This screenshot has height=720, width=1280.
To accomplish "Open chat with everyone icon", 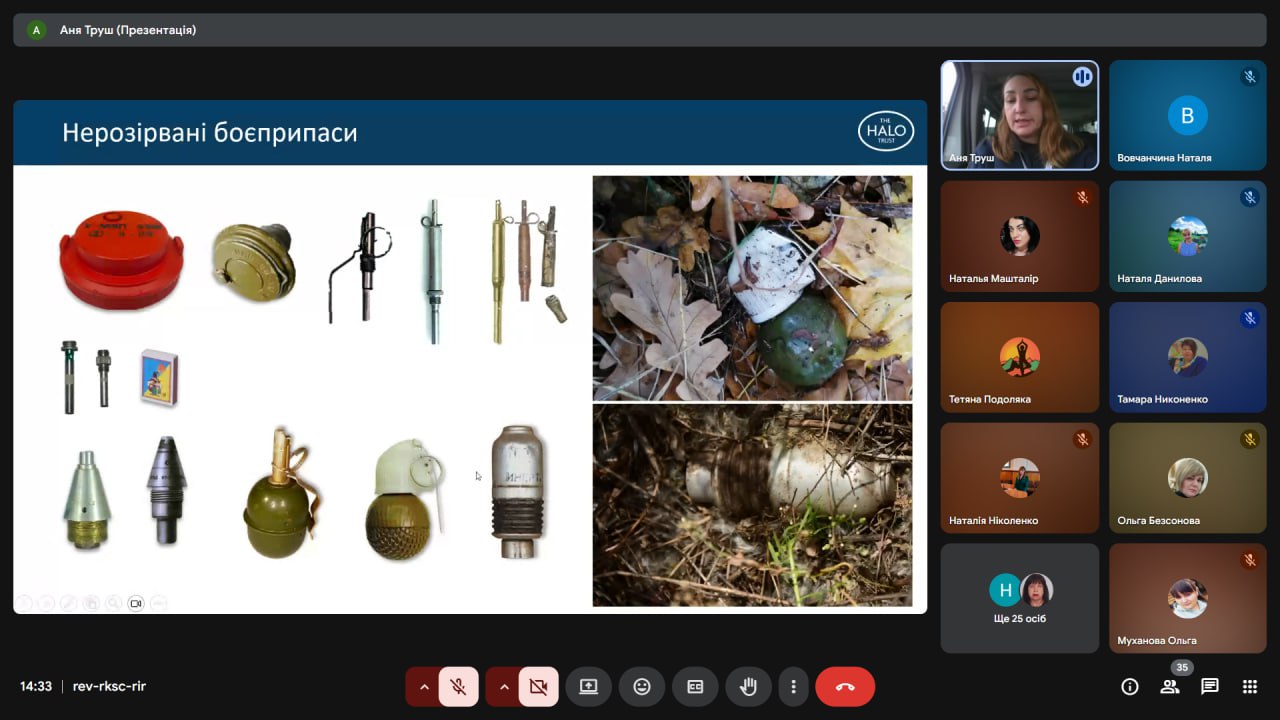I will (x=1210, y=687).
